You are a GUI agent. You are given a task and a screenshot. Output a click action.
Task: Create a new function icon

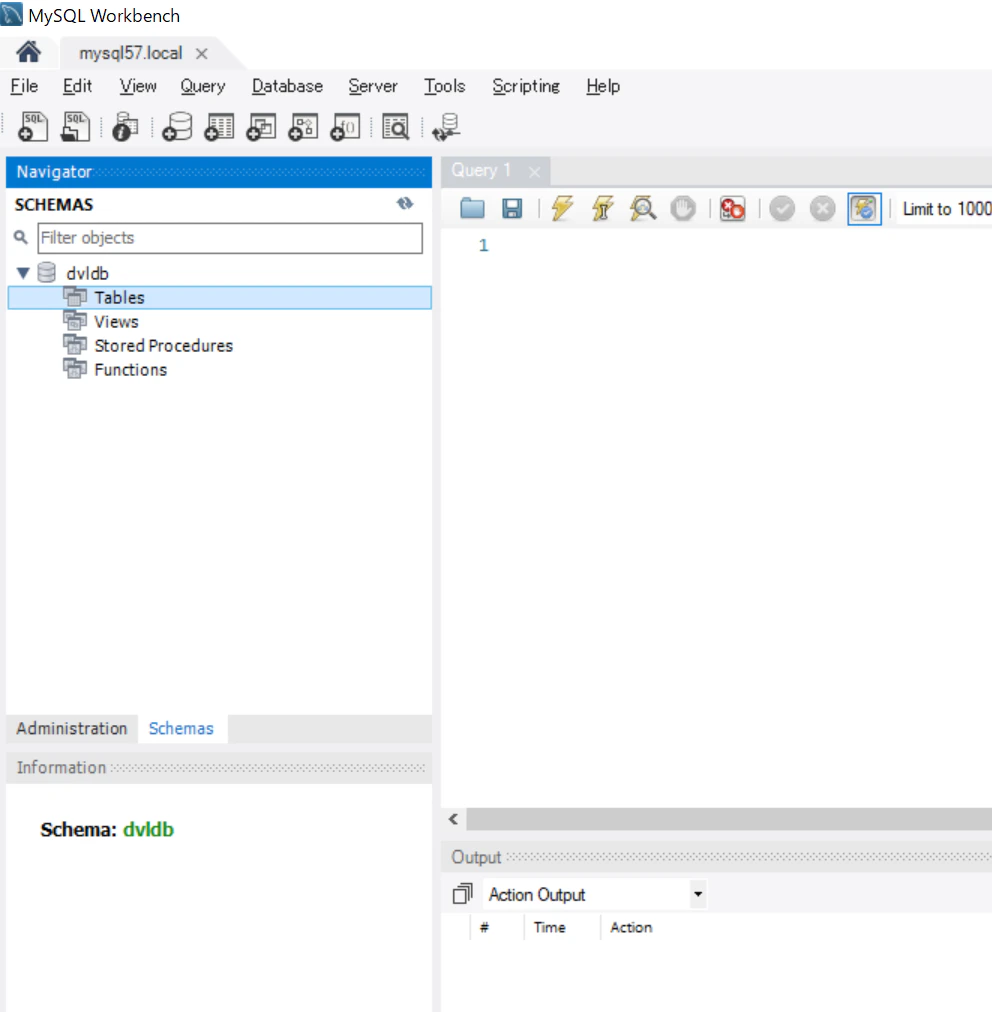(x=345, y=126)
